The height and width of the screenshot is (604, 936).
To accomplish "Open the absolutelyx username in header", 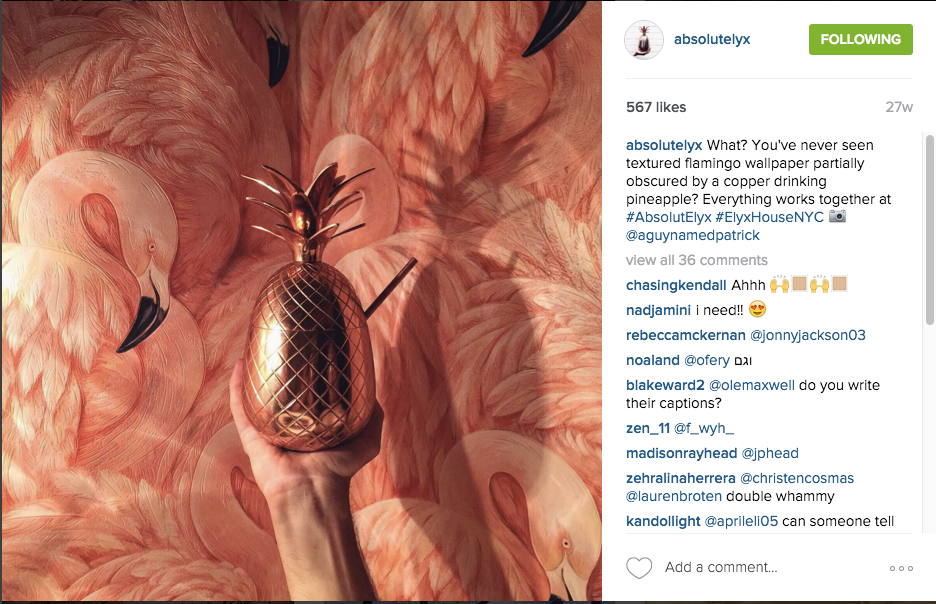I will tap(712, 39).
